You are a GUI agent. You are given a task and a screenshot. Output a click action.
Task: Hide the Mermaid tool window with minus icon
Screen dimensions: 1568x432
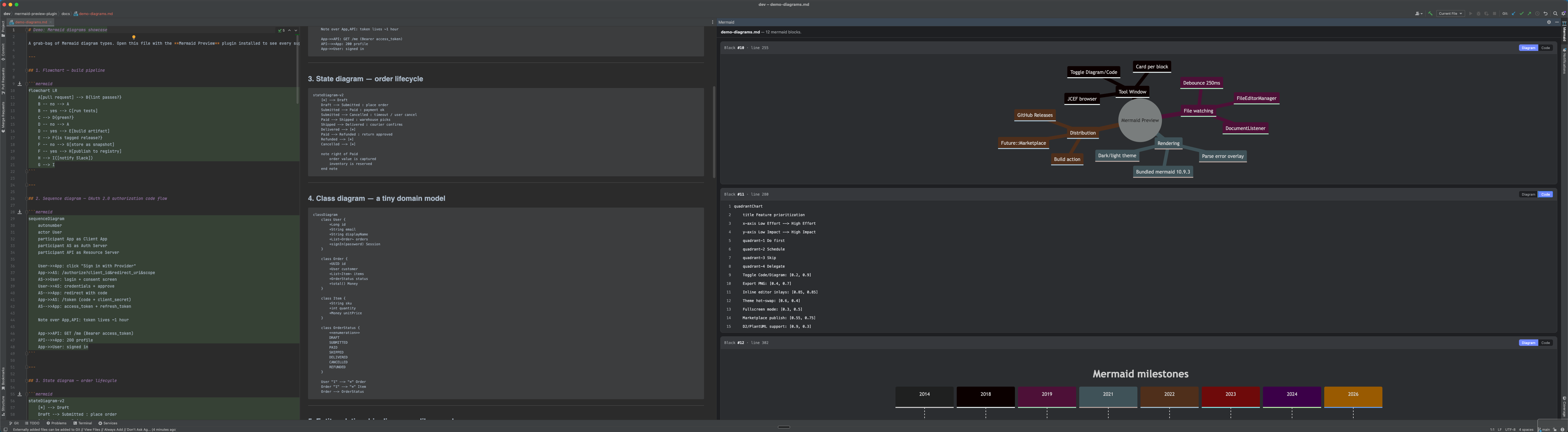1557,22
